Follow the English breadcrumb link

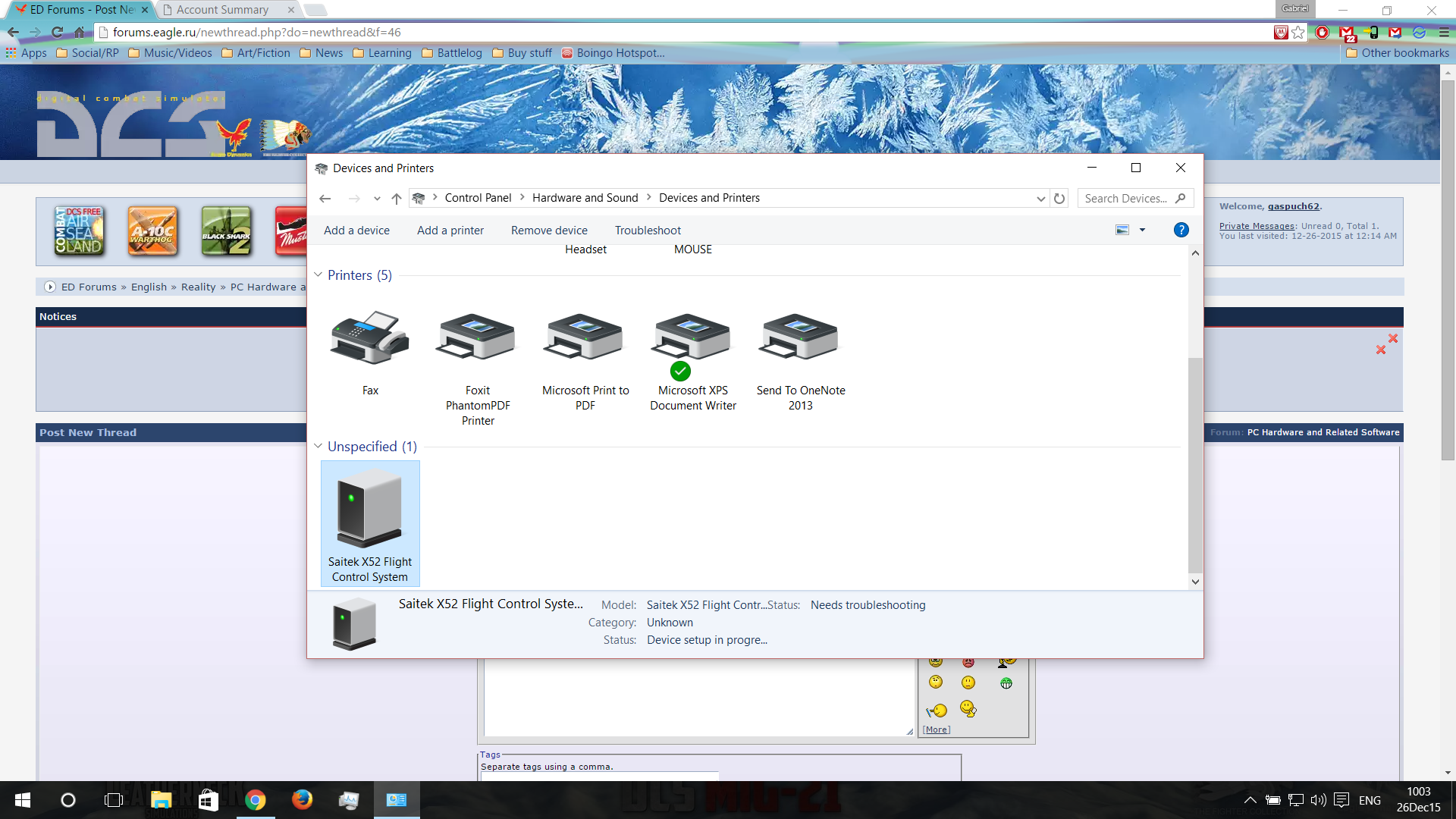(x=149, y=287)
